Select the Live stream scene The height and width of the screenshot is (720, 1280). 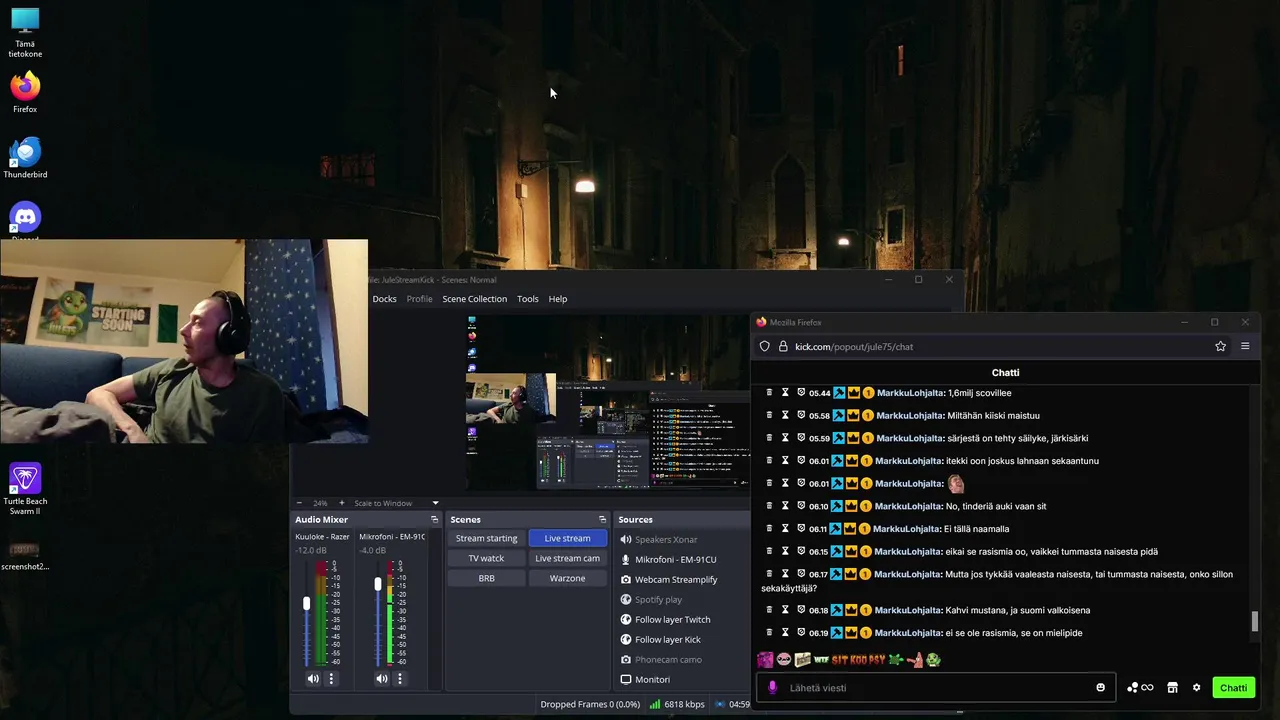(x=567, y=538)
